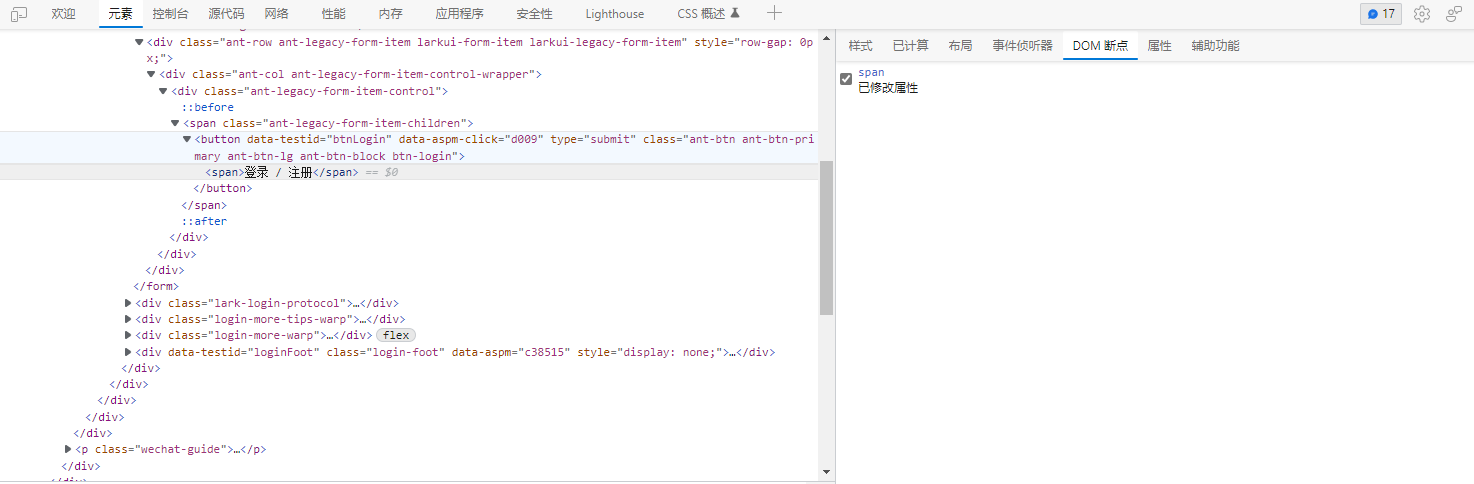The height and width of the screenshot is (484, 1474).
Task: Collapse the ant-row ant-legacy-form-item div
Action: click(139, 42)
